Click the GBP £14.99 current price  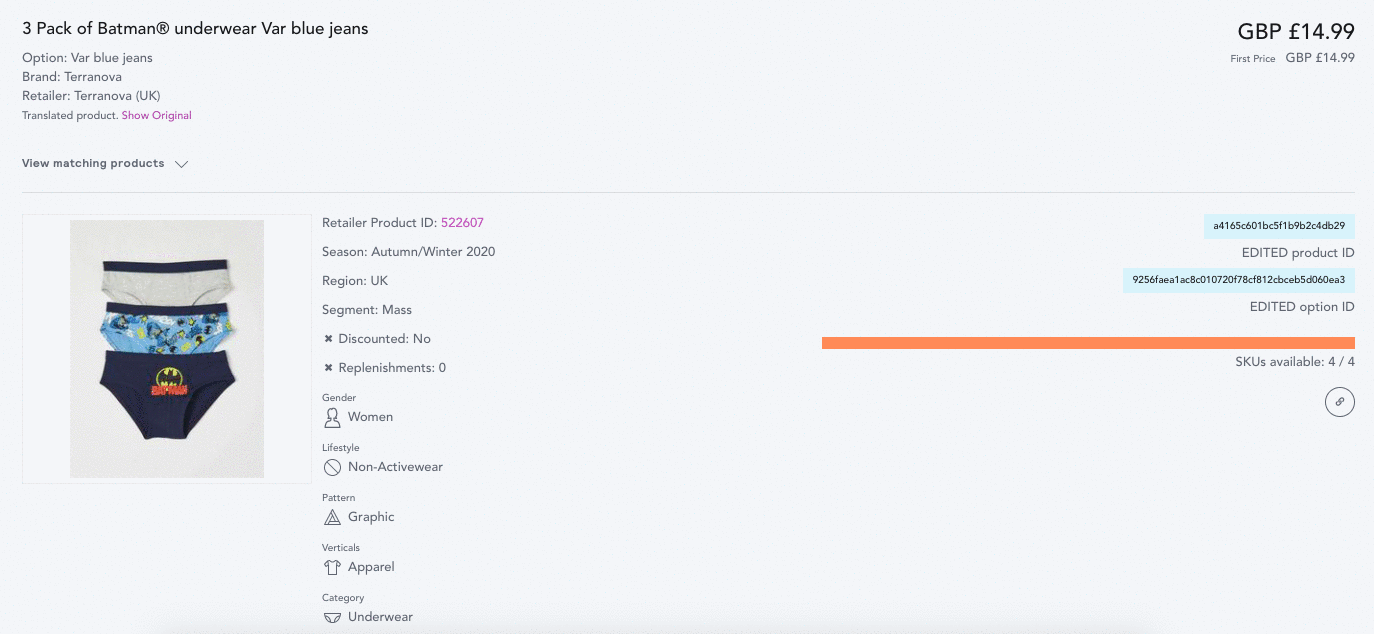click(1296, 32)
